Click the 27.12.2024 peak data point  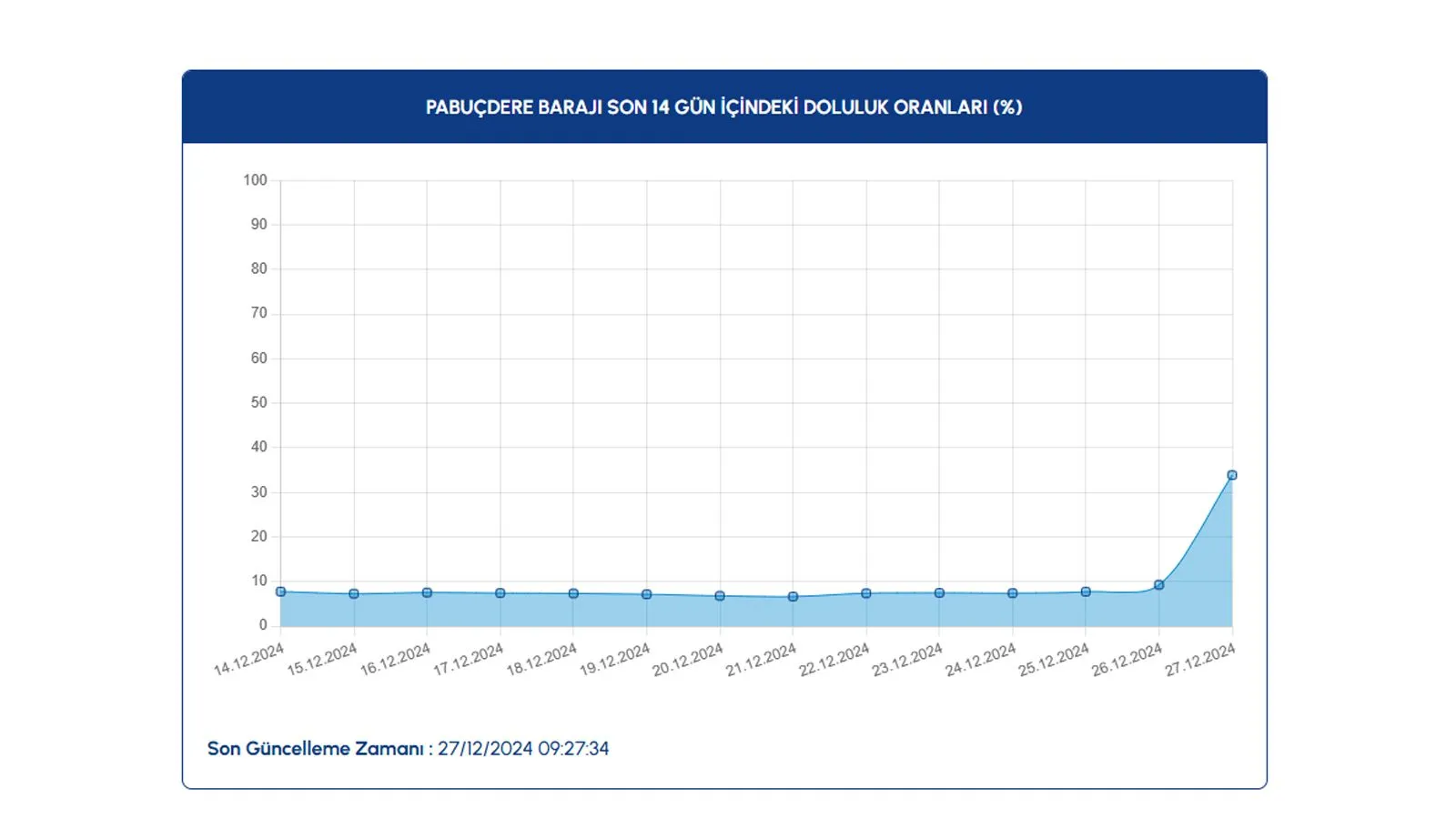tap(1232, 475)
